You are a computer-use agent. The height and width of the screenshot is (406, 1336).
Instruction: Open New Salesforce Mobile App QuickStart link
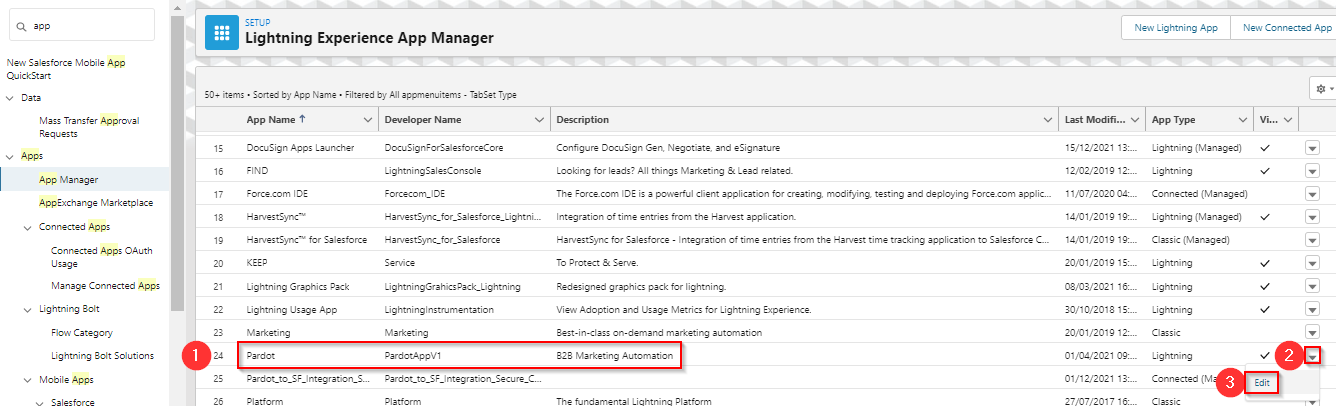66,69
